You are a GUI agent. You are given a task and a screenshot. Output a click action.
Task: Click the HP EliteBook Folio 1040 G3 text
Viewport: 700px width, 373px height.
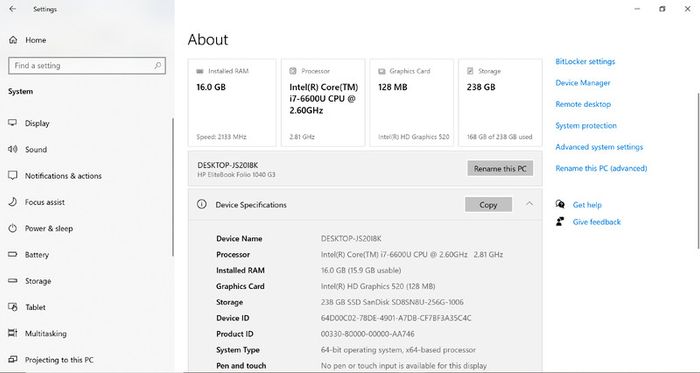pyautogui.click(x=236, y=175)
